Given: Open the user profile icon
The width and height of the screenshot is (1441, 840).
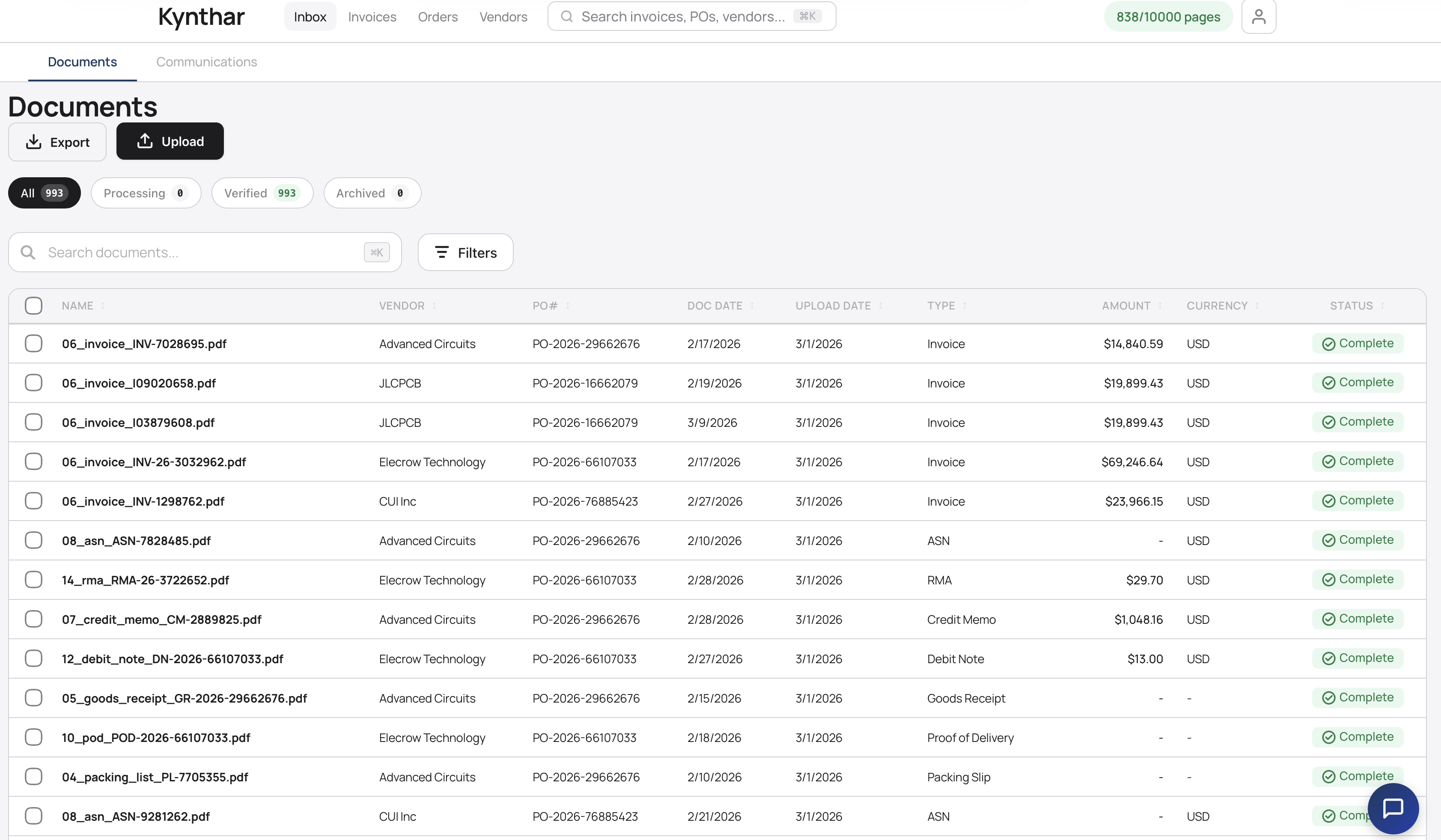Looking at the screenshot, I should point(1258,17).
